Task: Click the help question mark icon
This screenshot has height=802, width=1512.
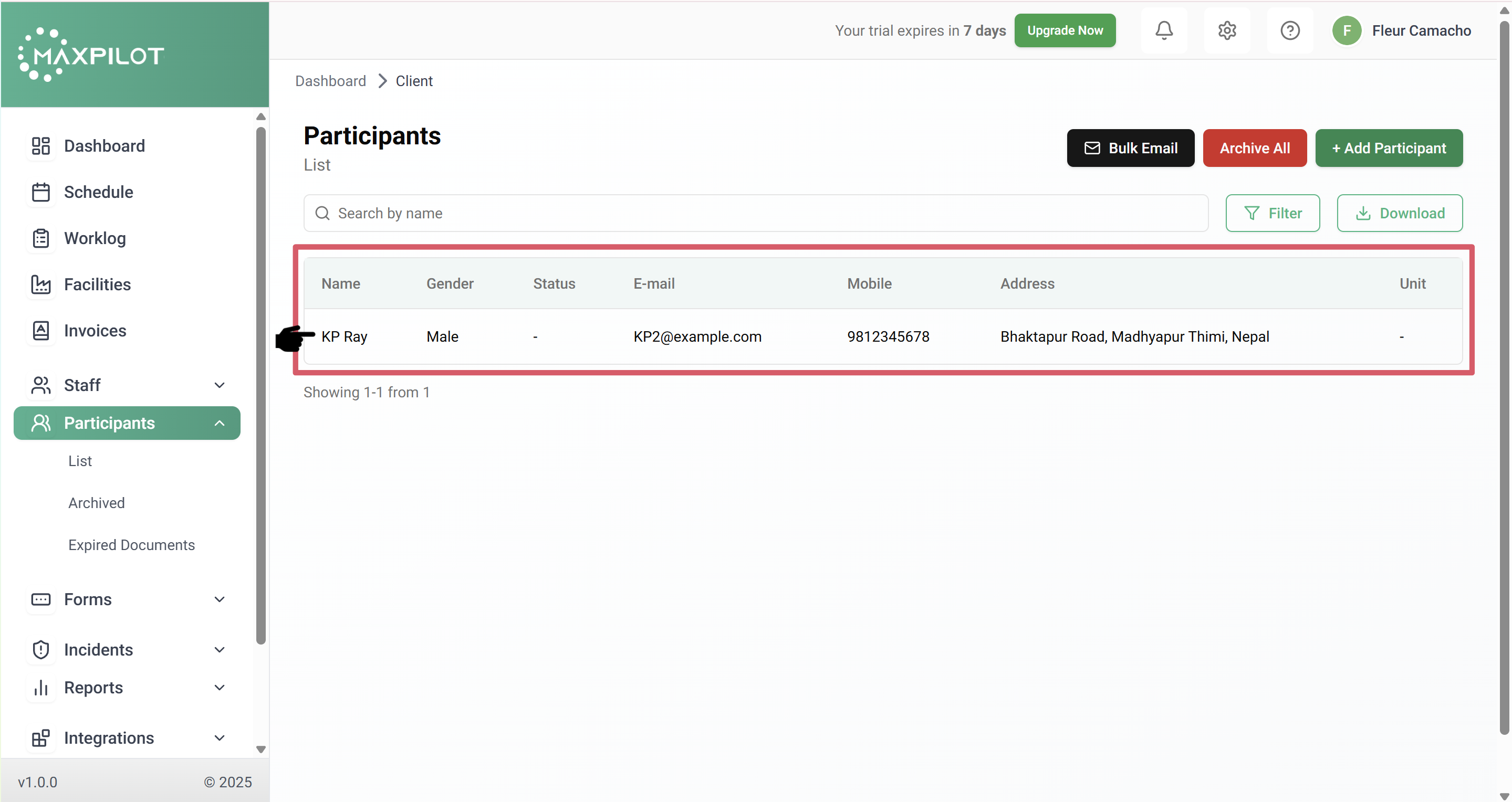Action: coord(1289,30)
